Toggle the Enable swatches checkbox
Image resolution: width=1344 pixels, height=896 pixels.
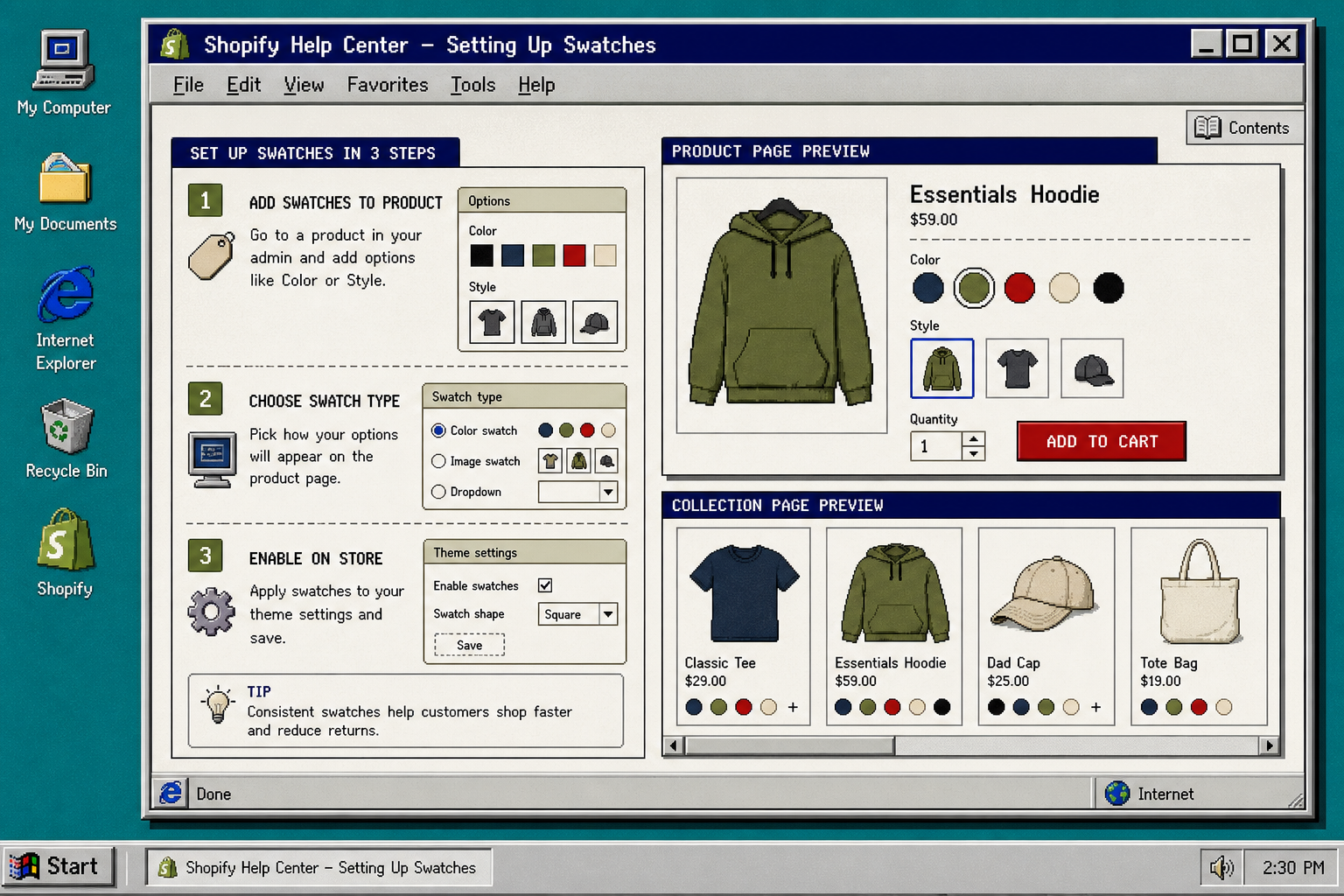[545, 585]
